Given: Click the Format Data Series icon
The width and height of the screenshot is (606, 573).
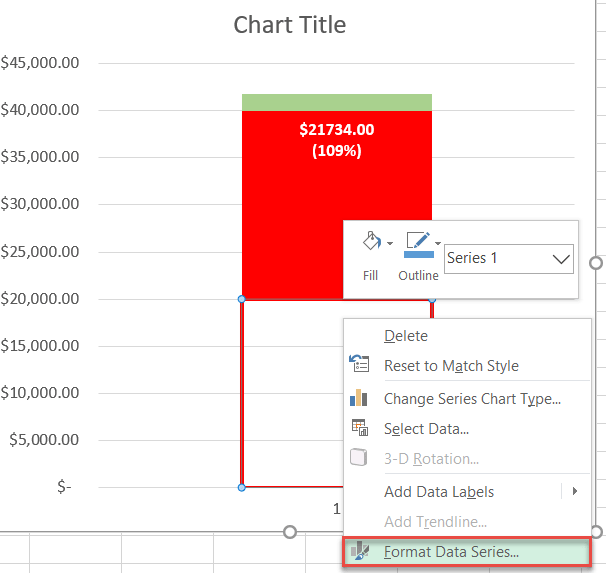Looking at the screenshot, I should [x=359, y=551].
